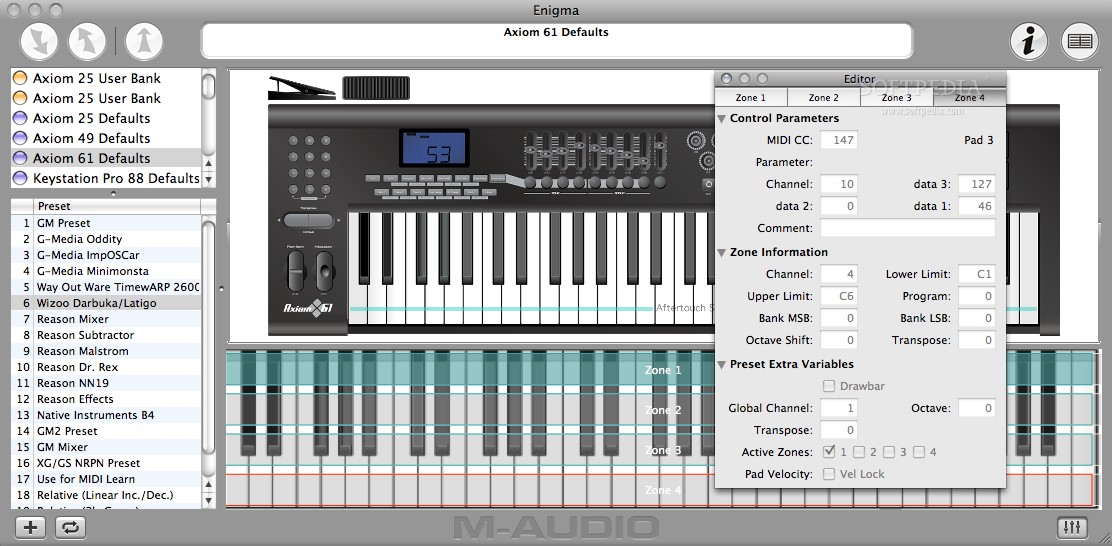Select Reason NN19 preset

coord(106,383)
